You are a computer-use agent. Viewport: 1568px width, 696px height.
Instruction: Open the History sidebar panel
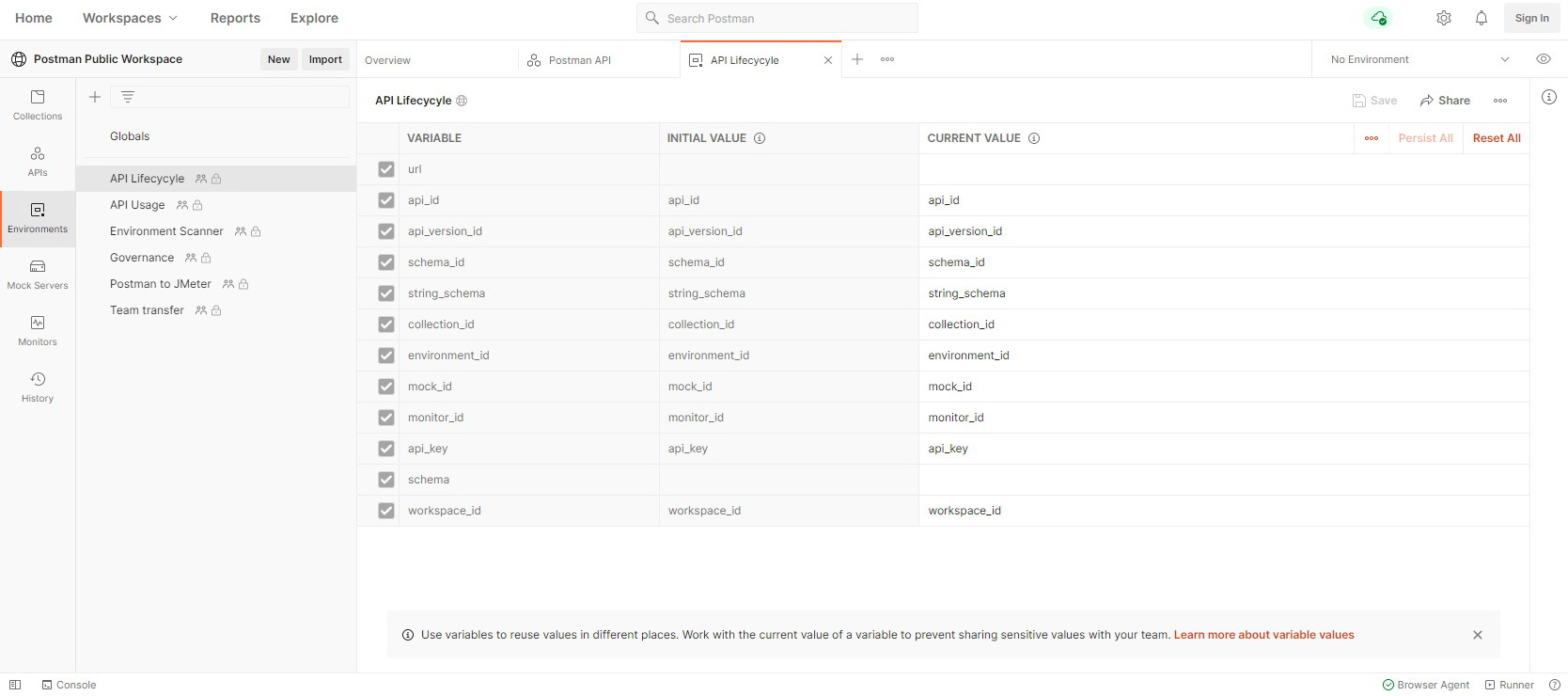pyautogui.click(x=38, y=388)
